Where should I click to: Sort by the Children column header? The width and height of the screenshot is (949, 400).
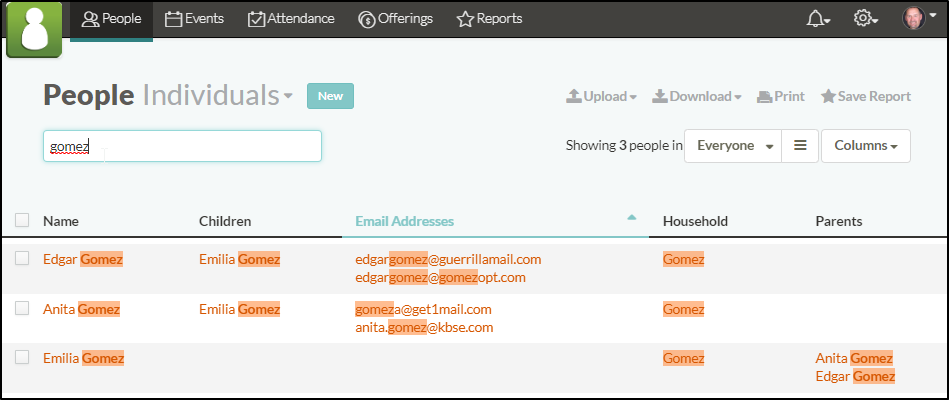point(225,221)
